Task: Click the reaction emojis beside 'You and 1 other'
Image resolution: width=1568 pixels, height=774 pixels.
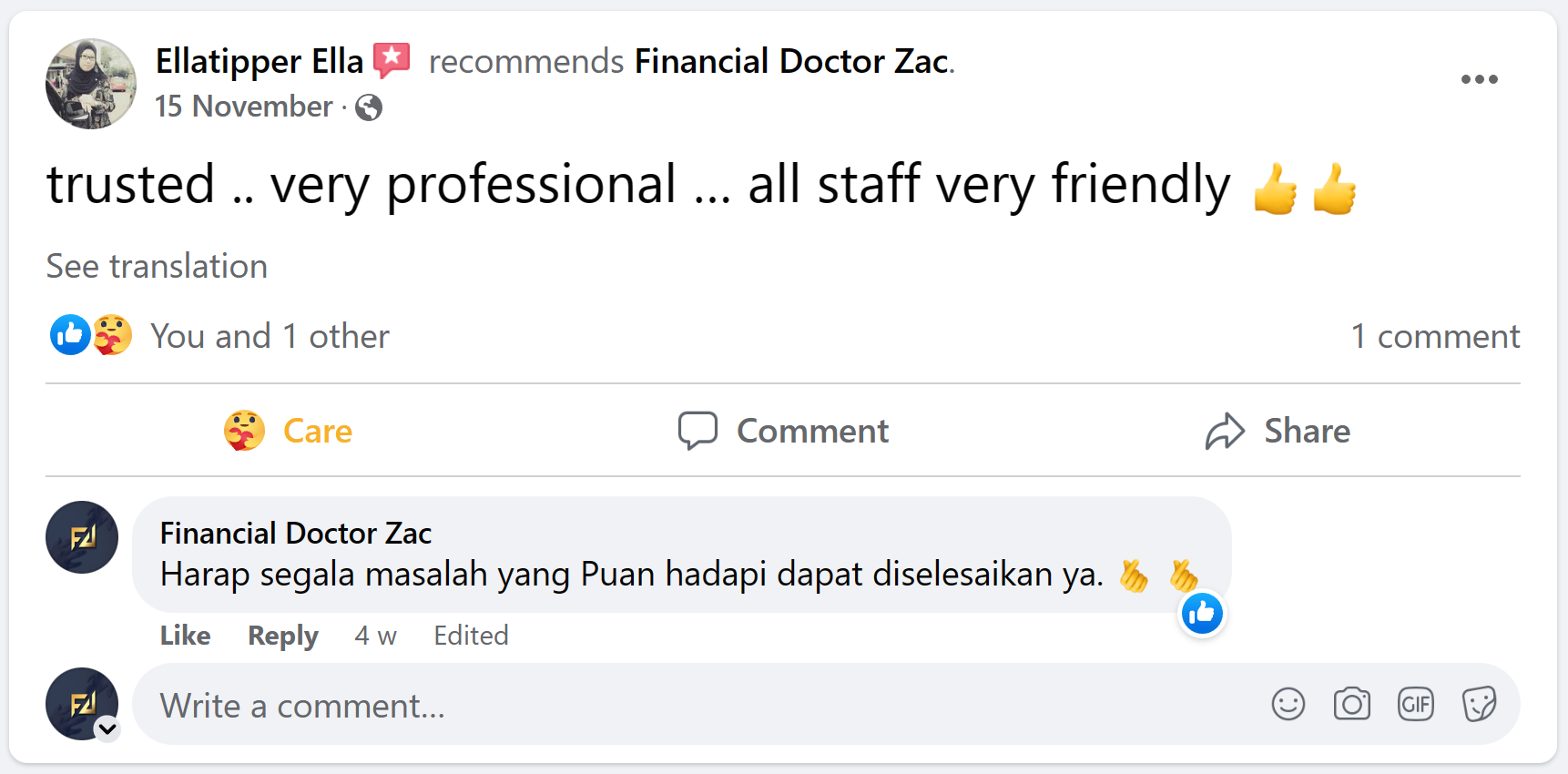Action: pos(91,335)
